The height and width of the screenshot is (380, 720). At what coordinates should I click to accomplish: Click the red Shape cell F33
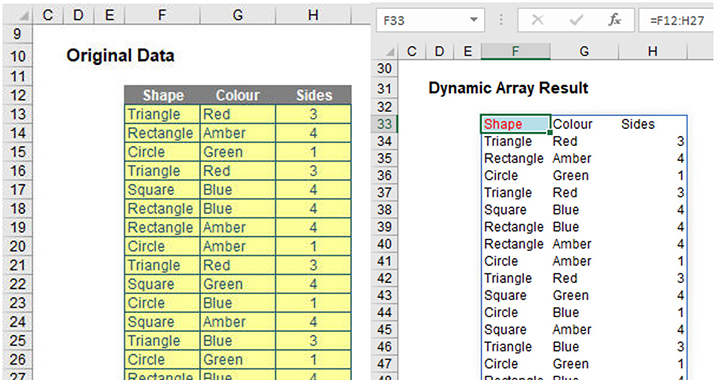516,124
